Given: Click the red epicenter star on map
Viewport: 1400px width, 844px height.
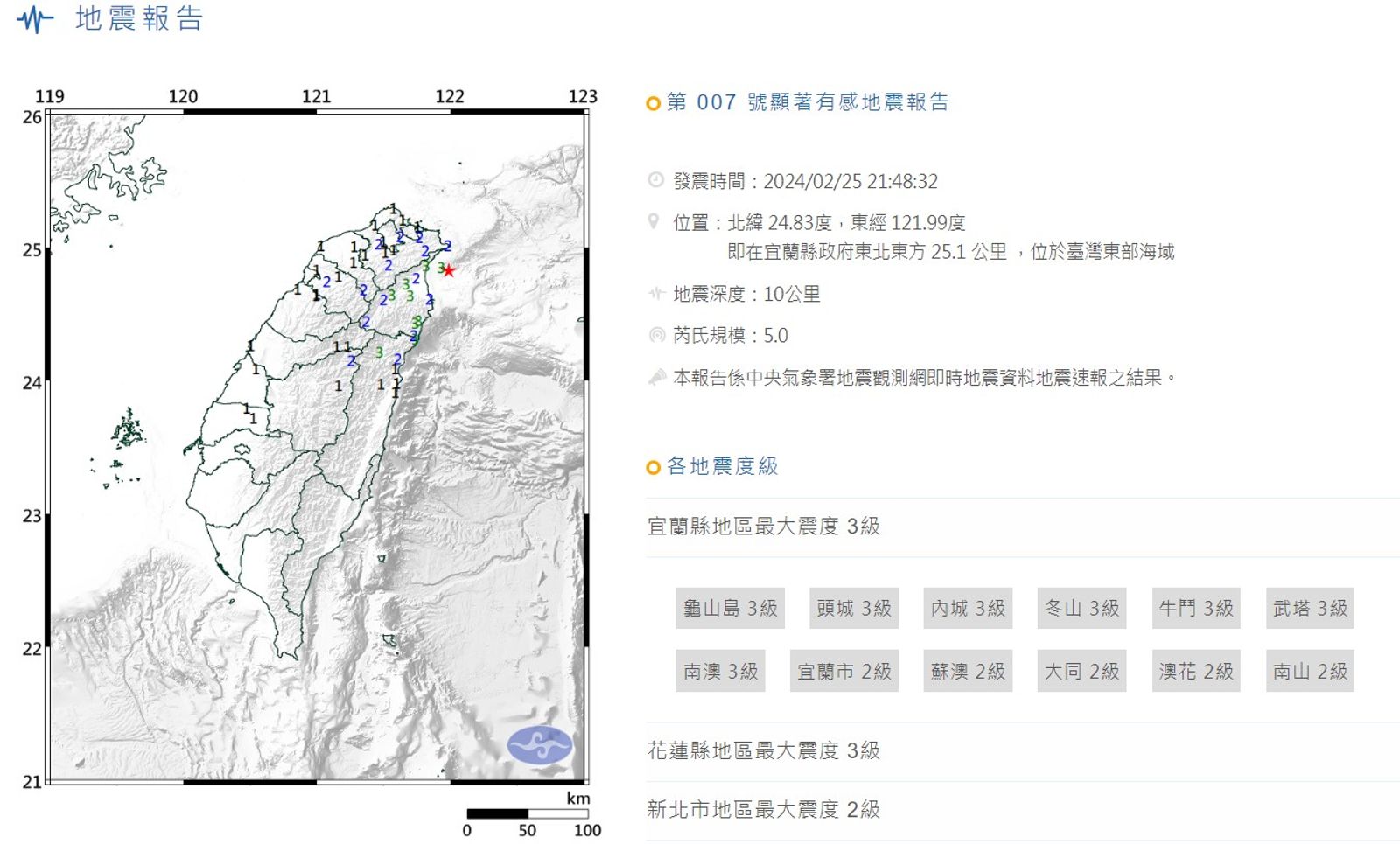Looking at the screenshot, I should click(449, 270).
